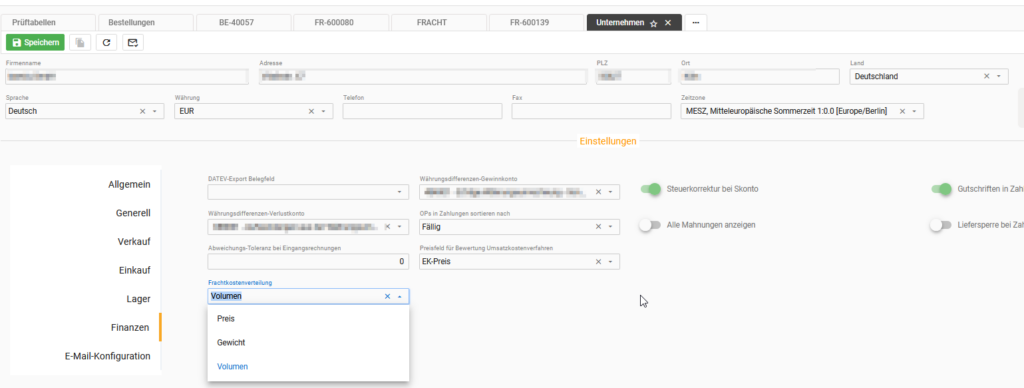Select Preis from the Frachtkostenverteilung list

[x=308, y=319]
